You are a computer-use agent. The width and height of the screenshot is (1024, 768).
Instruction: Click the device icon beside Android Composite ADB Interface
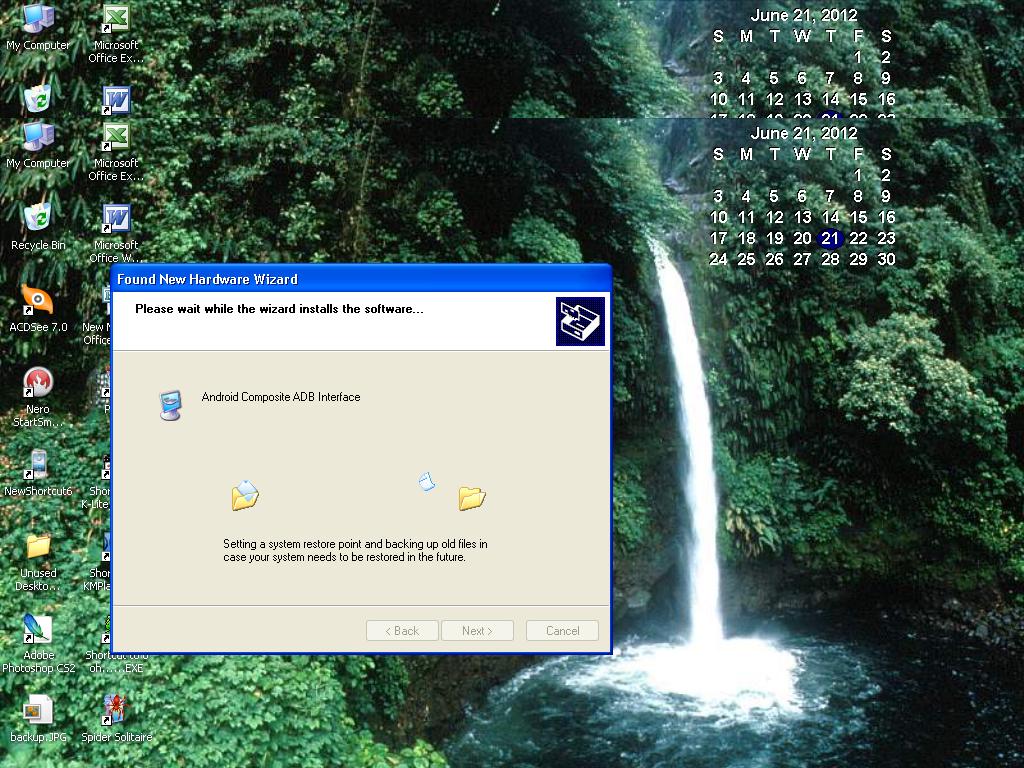tap(171, 405)
